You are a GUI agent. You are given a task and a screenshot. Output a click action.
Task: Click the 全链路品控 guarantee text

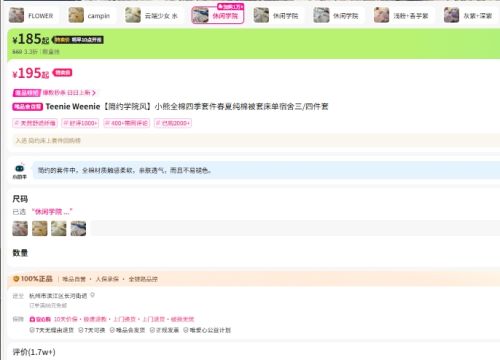[143, 279]
